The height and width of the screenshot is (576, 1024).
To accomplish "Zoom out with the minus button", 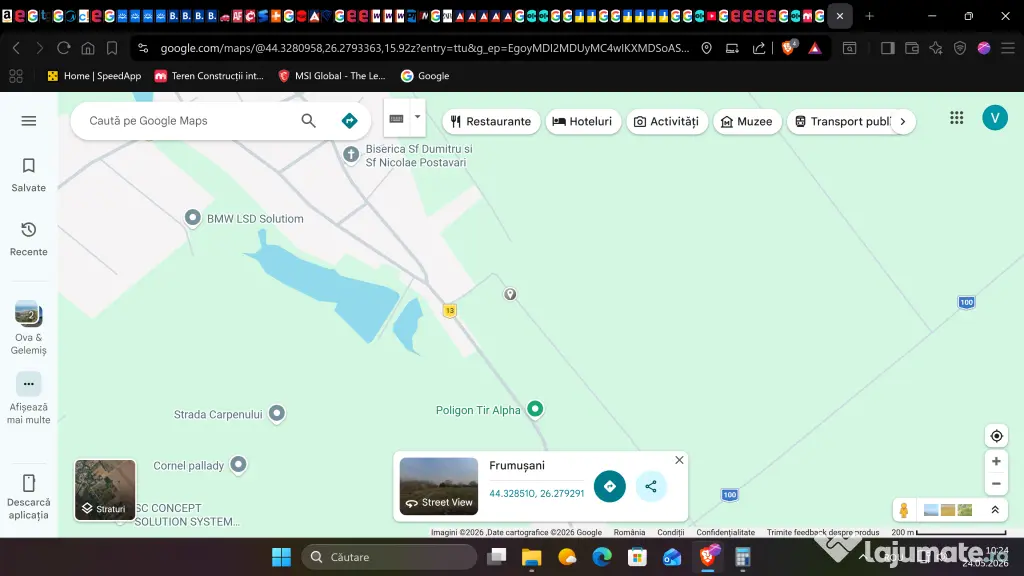I will (996, 484).
